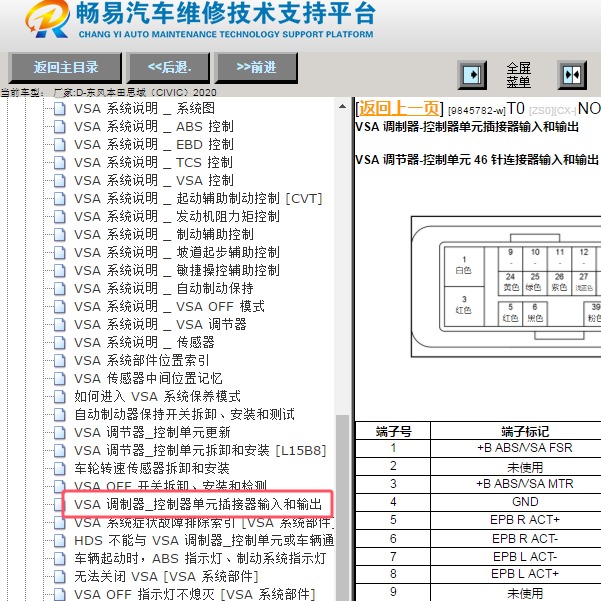601x601 pixels.
Task: Open the 全屏菜单 link
Action: click(x=519, y=75)
